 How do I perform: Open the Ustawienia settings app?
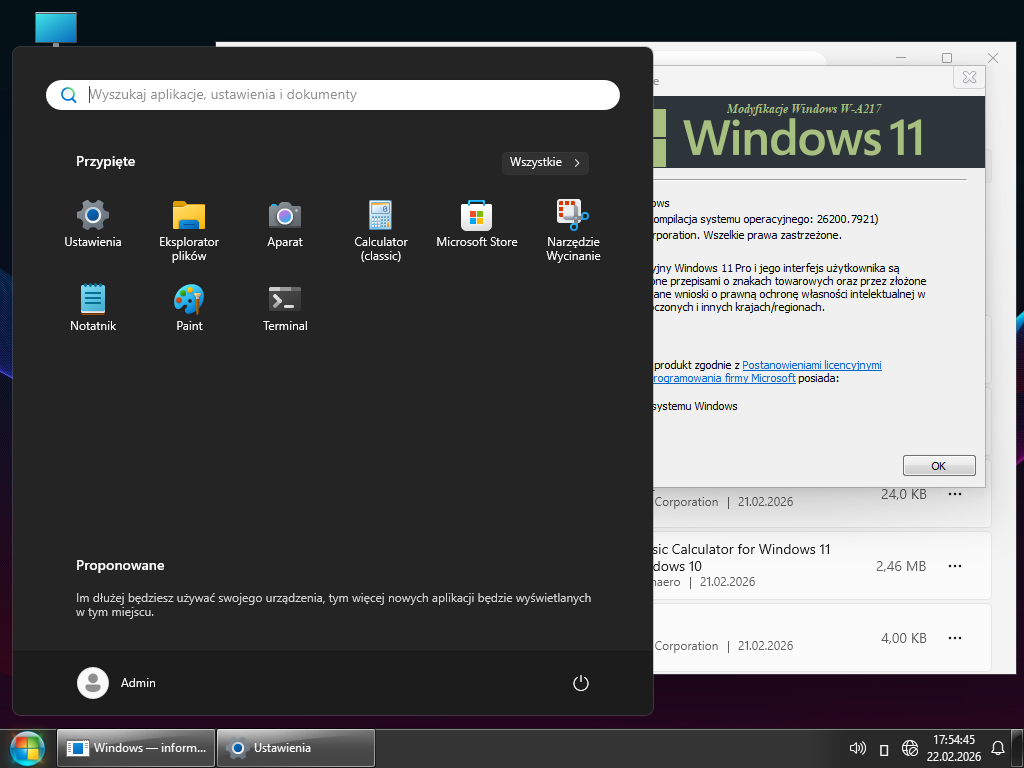point(93,223)
